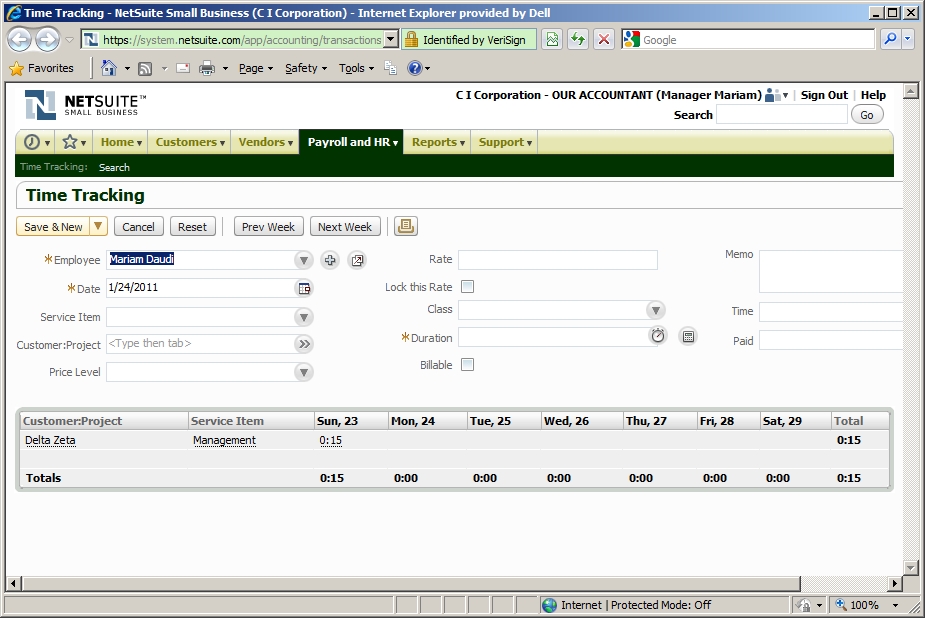Open the Payroll and HR tab
Screen dimensions: 925x618
[352, 142]
